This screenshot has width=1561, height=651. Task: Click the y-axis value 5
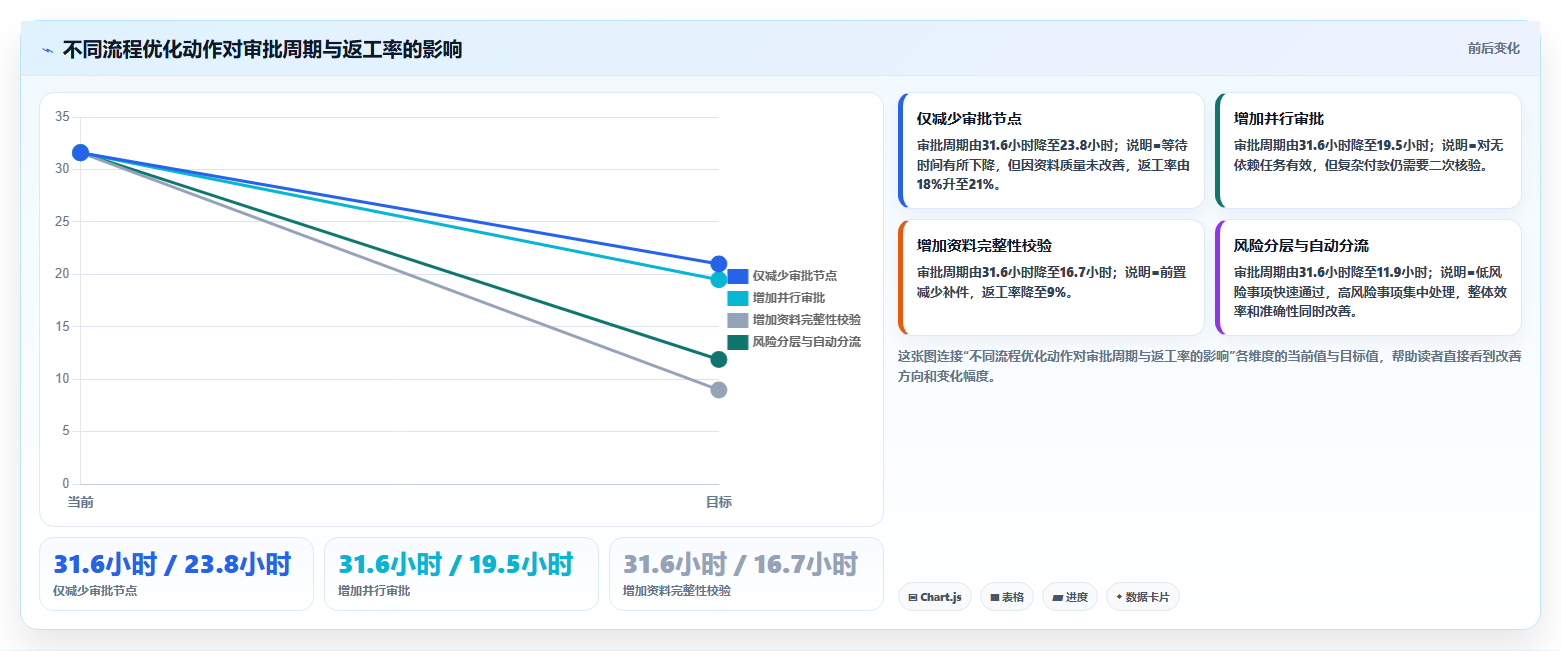click(x=65, y=431)
